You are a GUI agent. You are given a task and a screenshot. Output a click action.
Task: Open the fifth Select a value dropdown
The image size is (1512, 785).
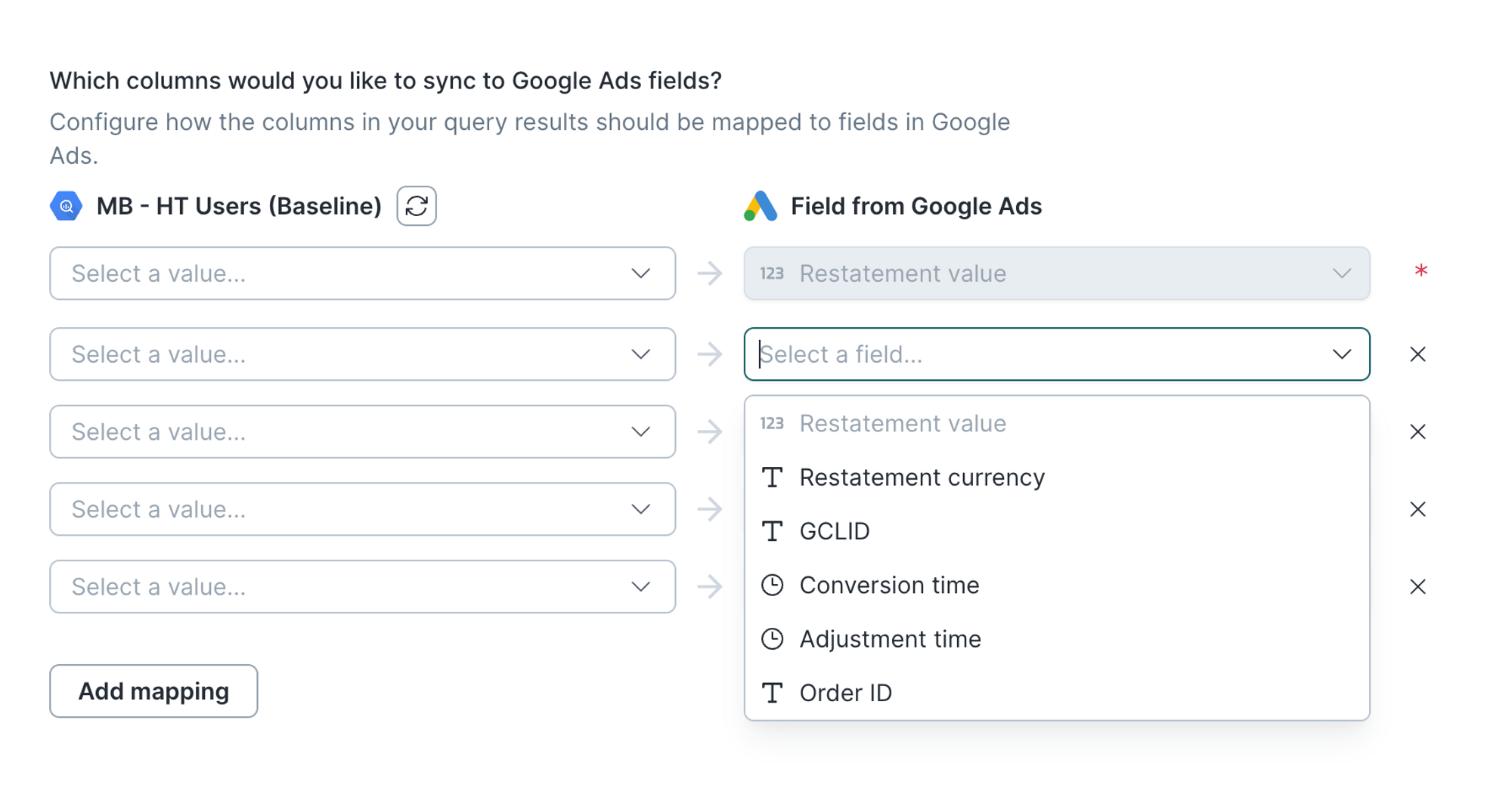tap(362, 586)
